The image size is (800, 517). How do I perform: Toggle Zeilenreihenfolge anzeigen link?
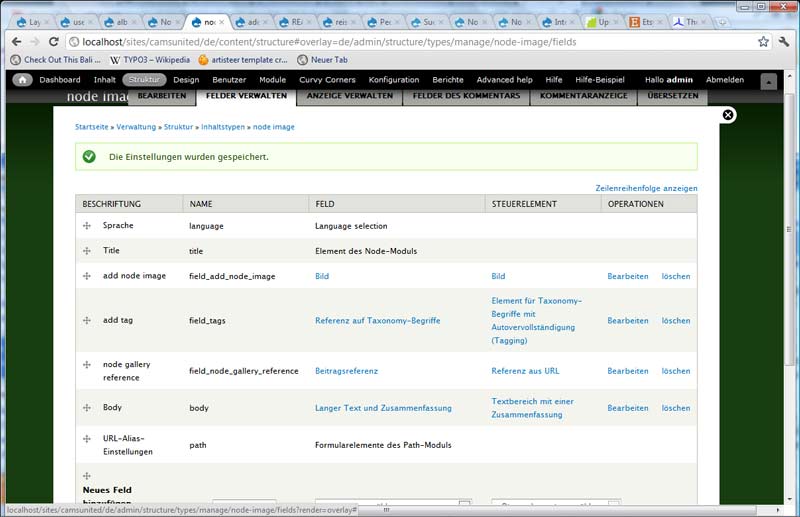(645, 188)
